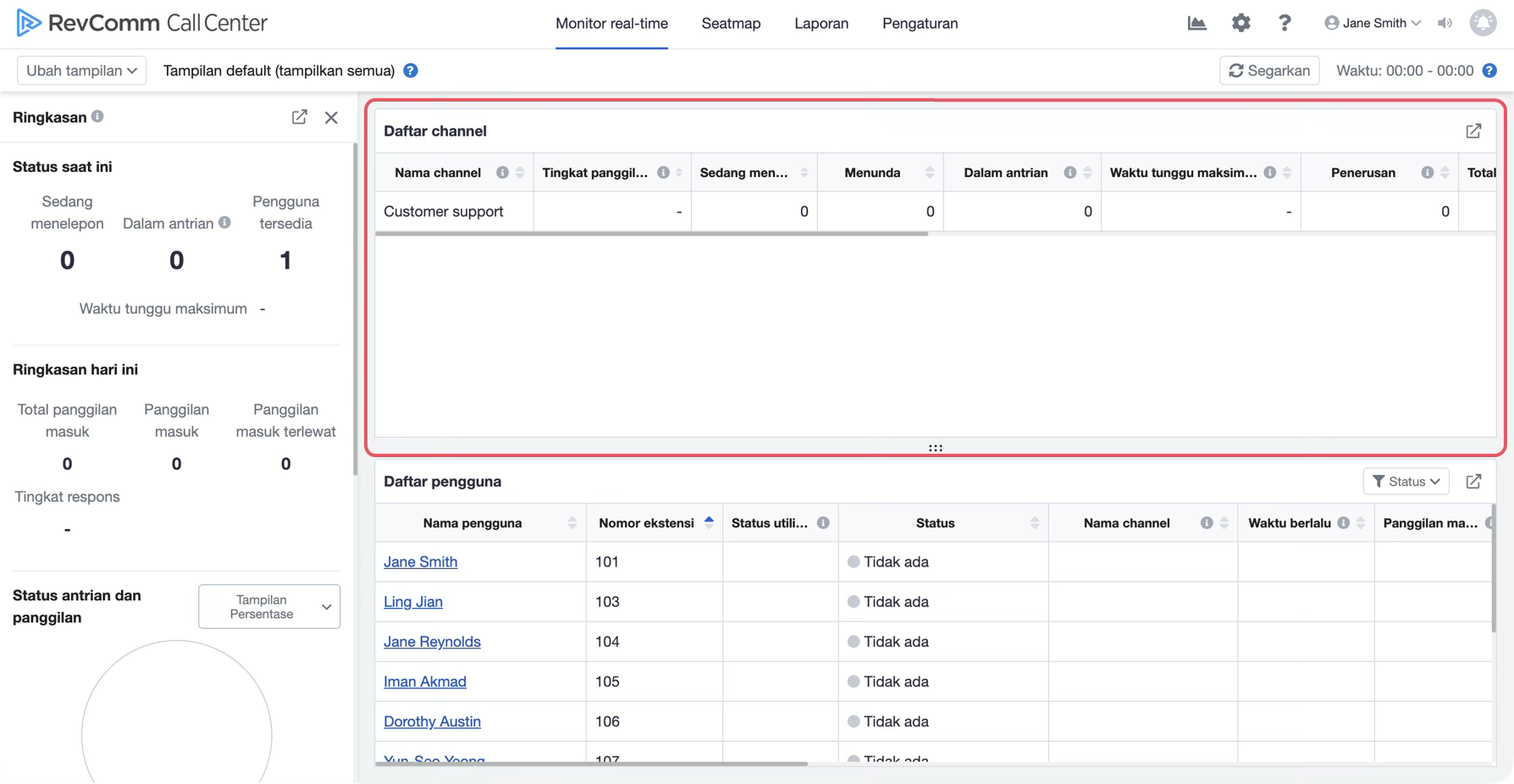The width and height of the screenshot is (1514, 784).
Task: Open Jane Smith user link
Action: 420,561
